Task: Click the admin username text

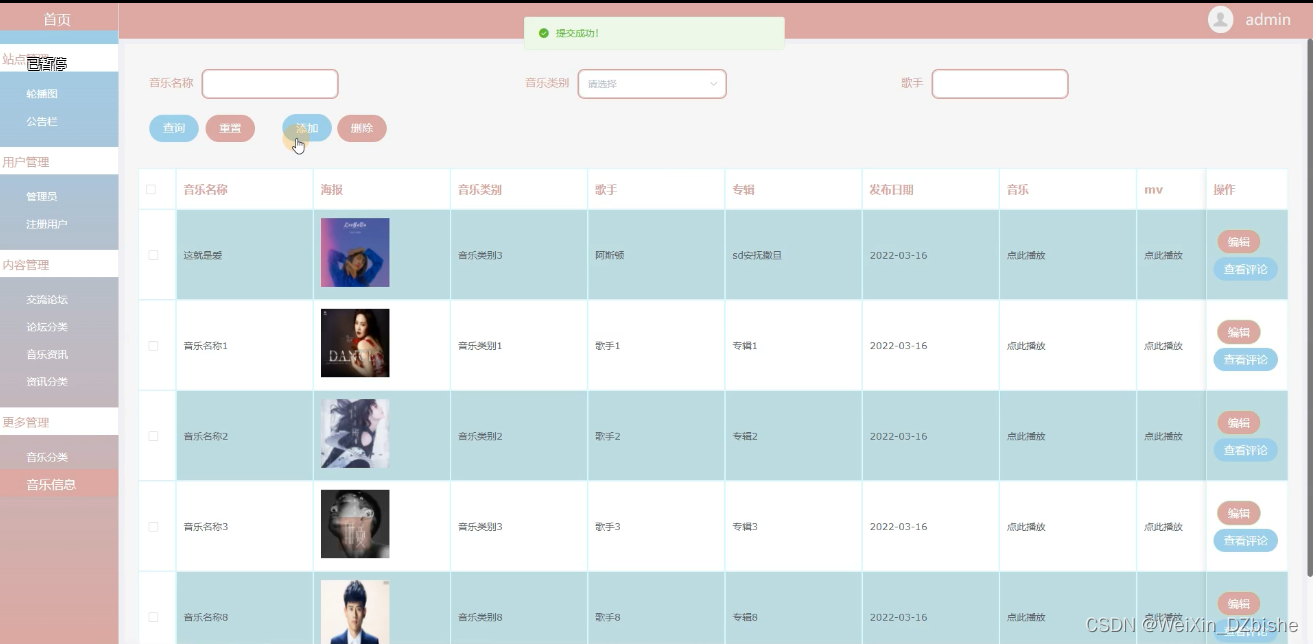Action: click(x=1268, y=19)
